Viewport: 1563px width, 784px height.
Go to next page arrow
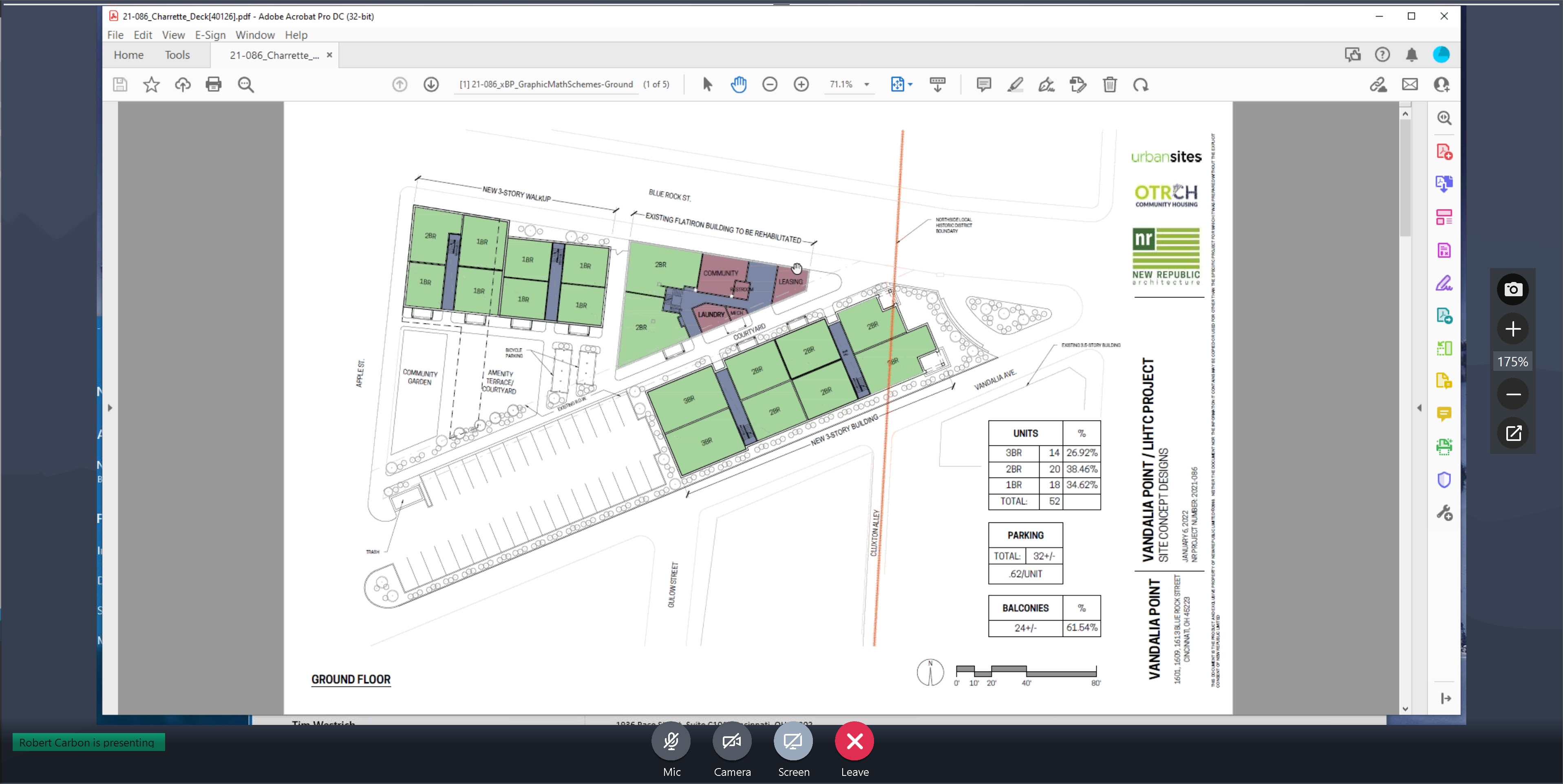431,84
